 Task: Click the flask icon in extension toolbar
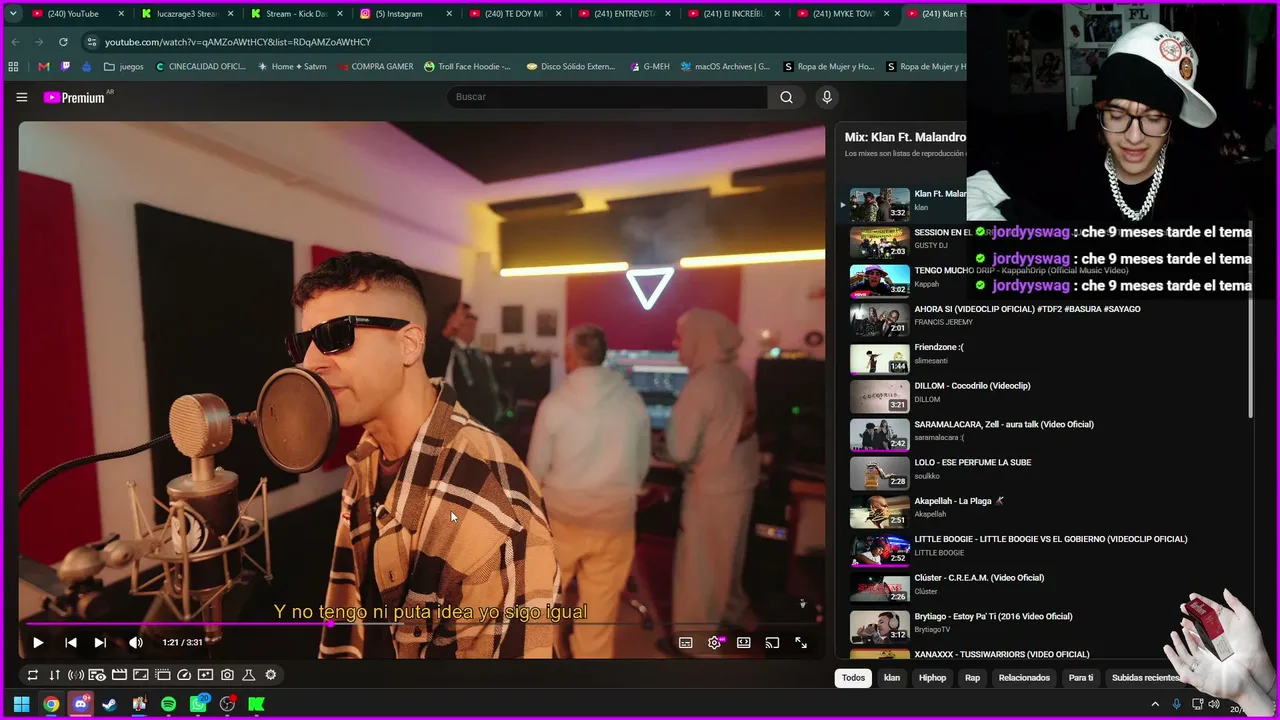point(249,675)
